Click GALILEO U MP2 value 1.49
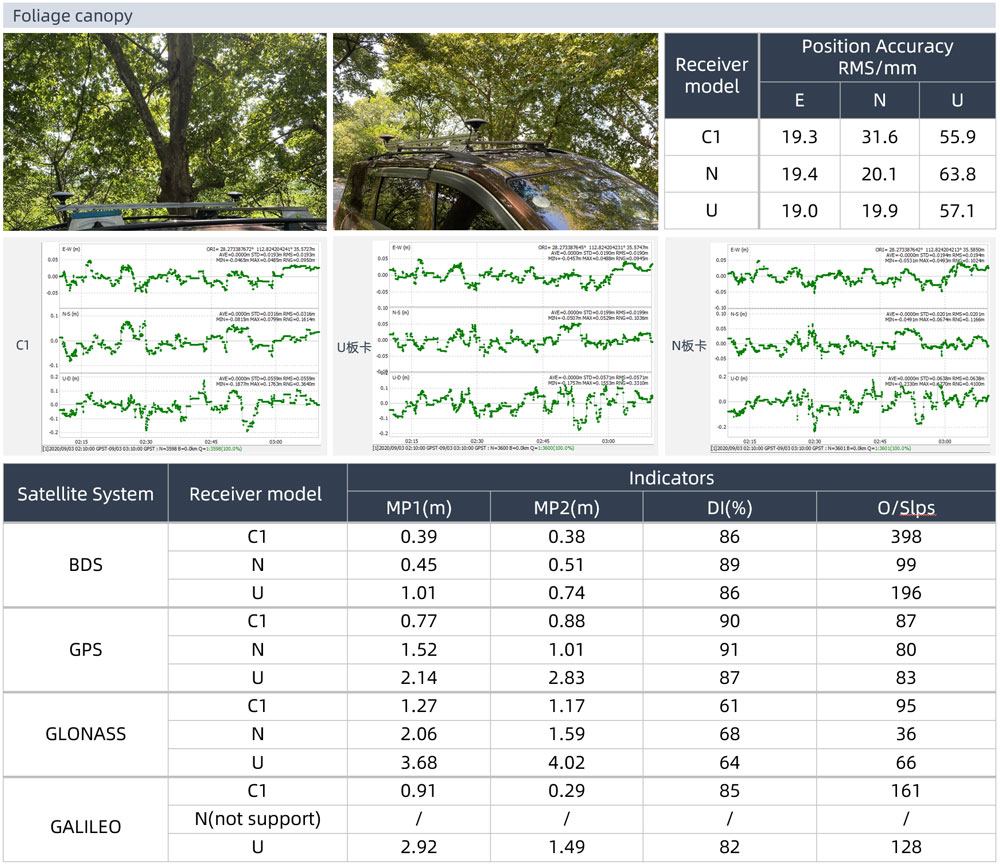Image resolution: width=1000 pixels, height=866 pixels. 566,847
